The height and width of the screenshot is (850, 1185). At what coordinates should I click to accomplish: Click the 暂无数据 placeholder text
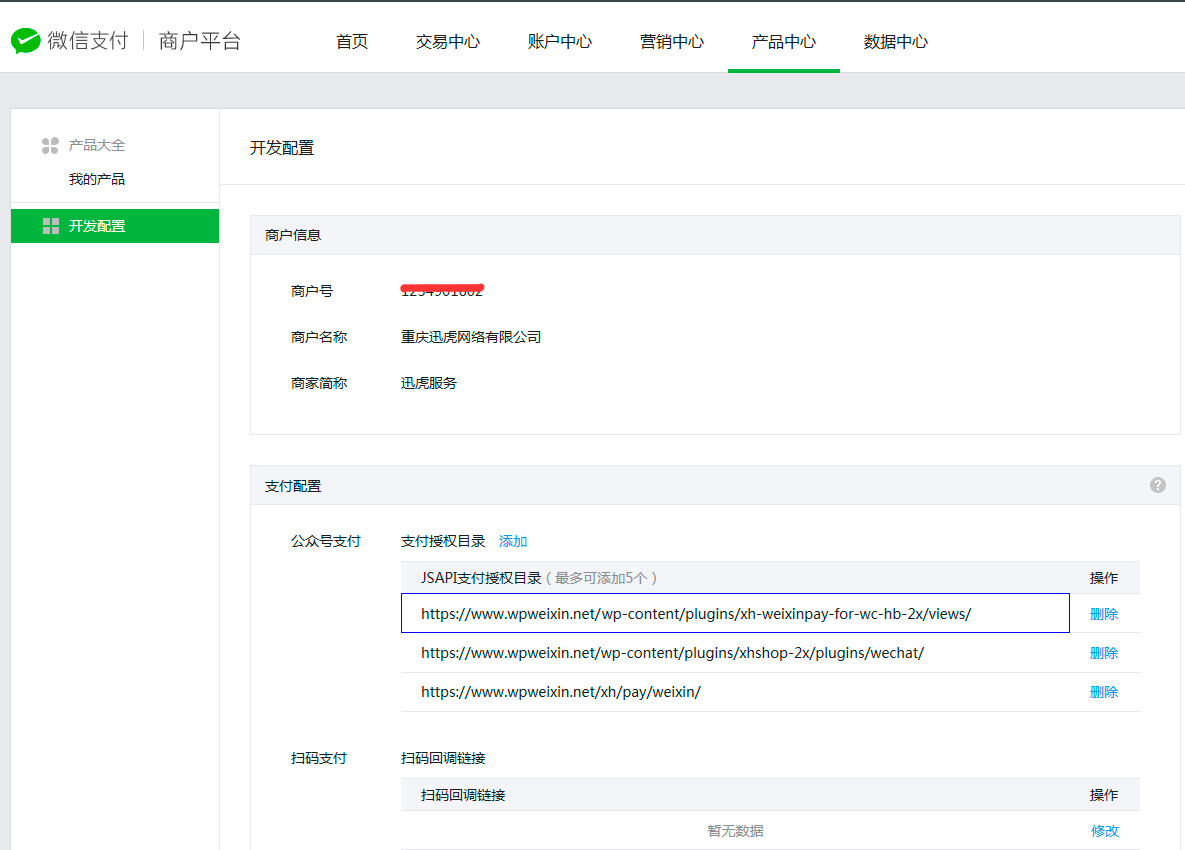click(x=735, y=831)
